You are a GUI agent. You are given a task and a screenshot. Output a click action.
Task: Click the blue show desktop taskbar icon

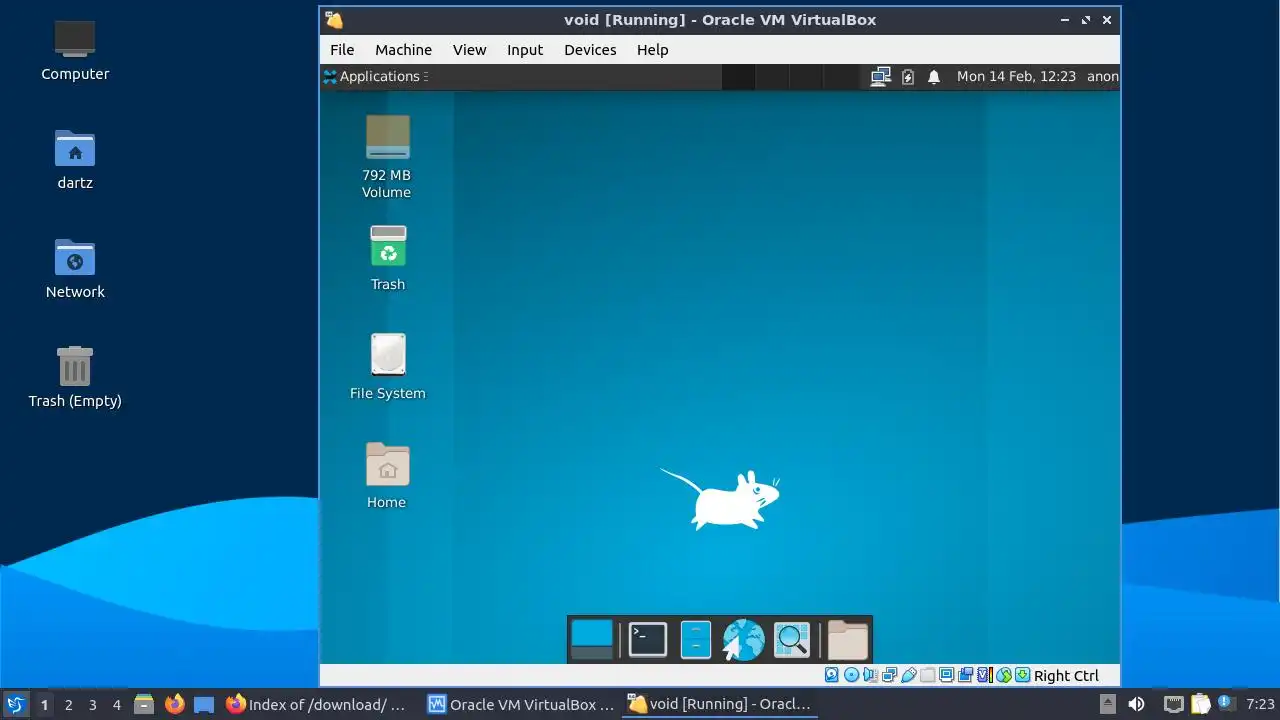[204, 704]
